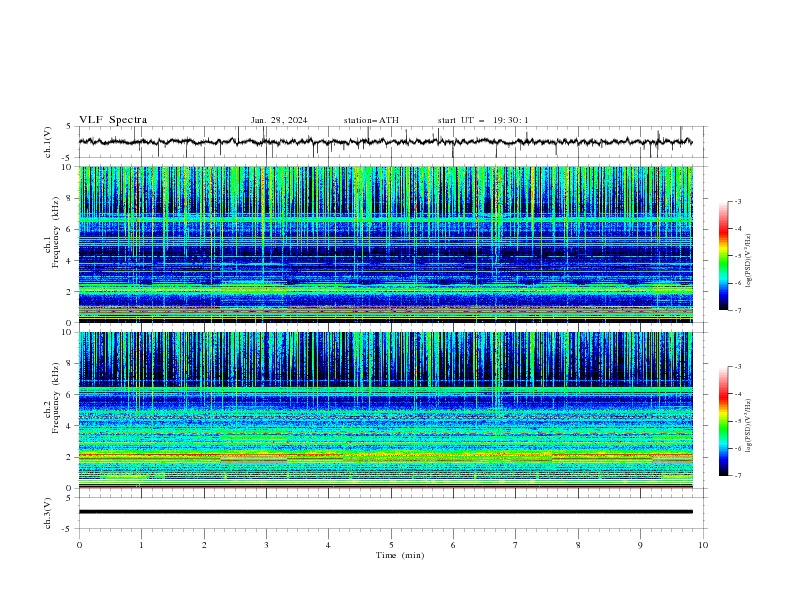This screenshot has width=792, height=612.
Task: Click time axis tick label "1"
Action: tap(141, 545)
